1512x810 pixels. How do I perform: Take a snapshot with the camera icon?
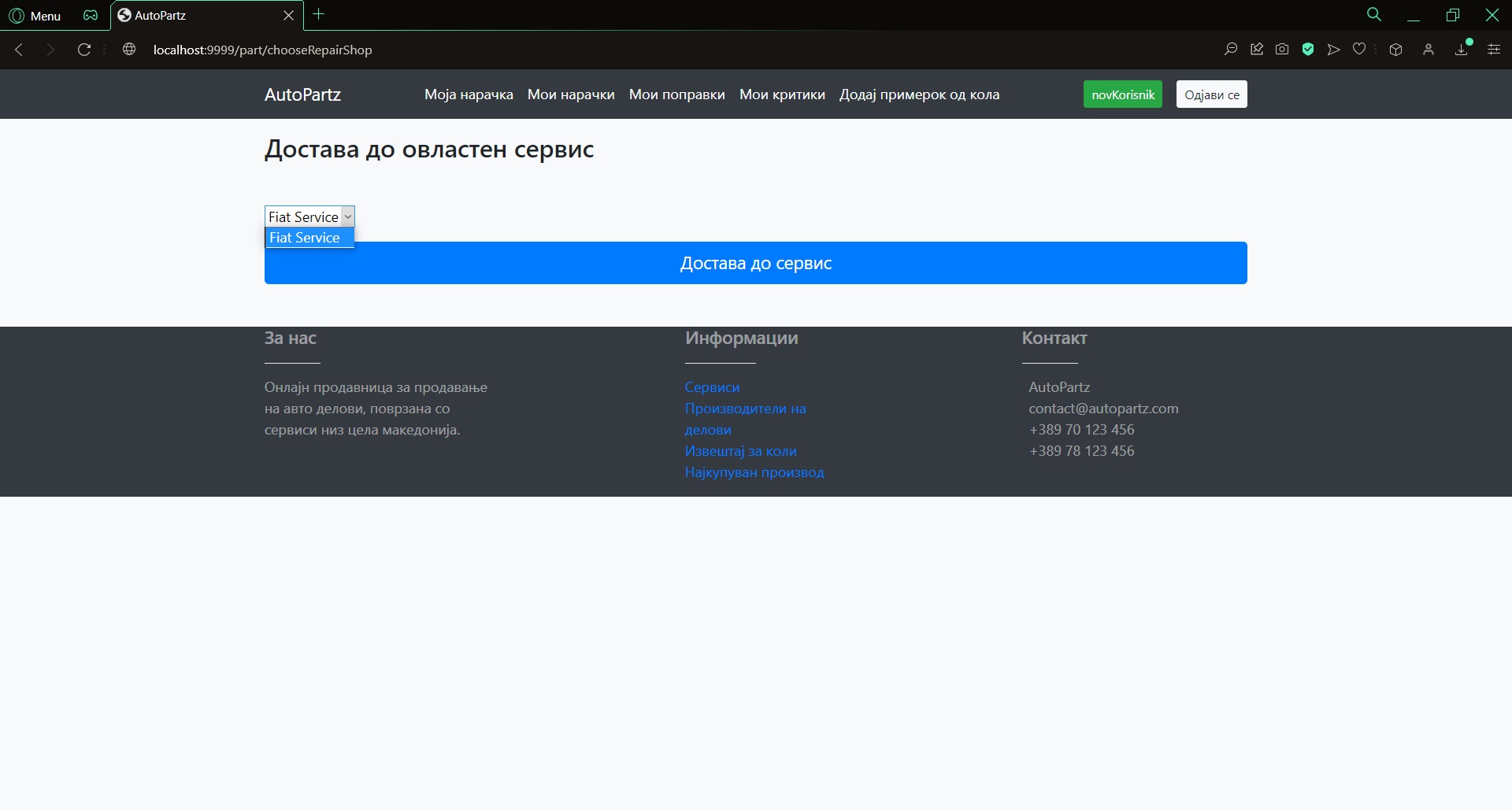1282,50
